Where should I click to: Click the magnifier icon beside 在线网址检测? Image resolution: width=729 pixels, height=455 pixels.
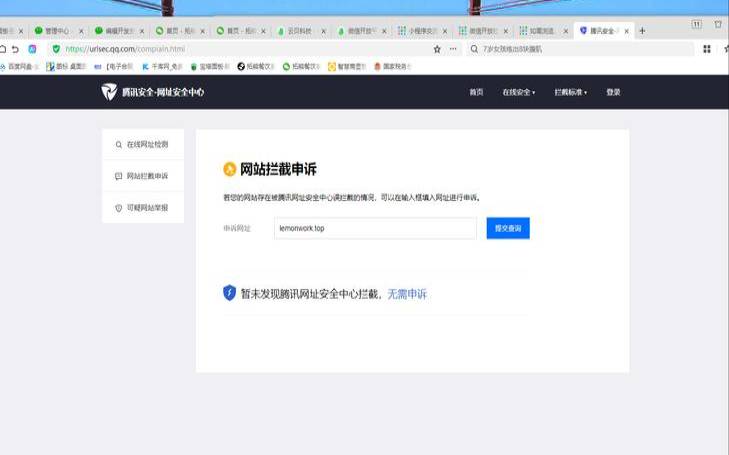click(x=119, y=145)
